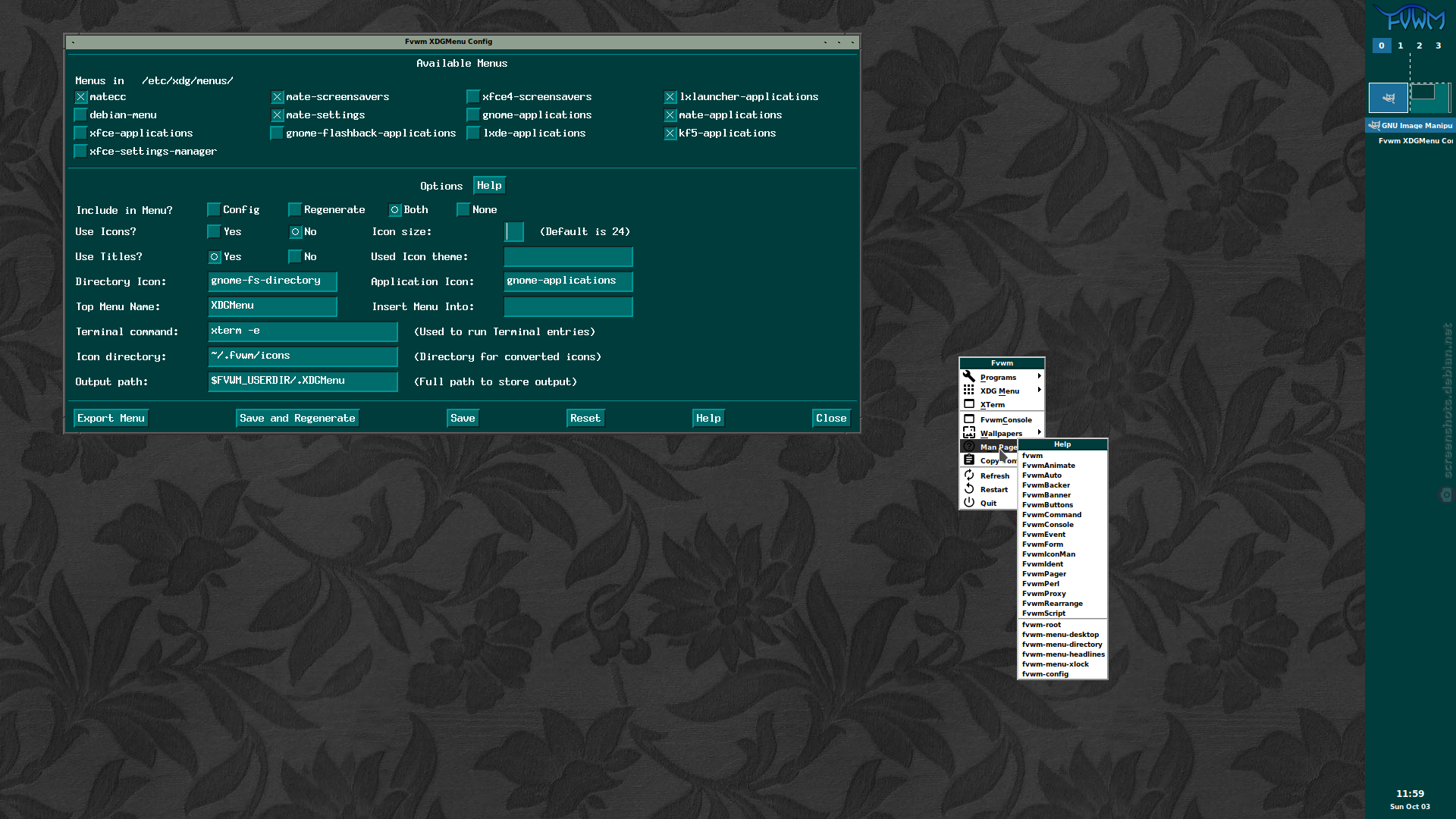Click the window icon beside FvwmConsole

coord(969,419)
